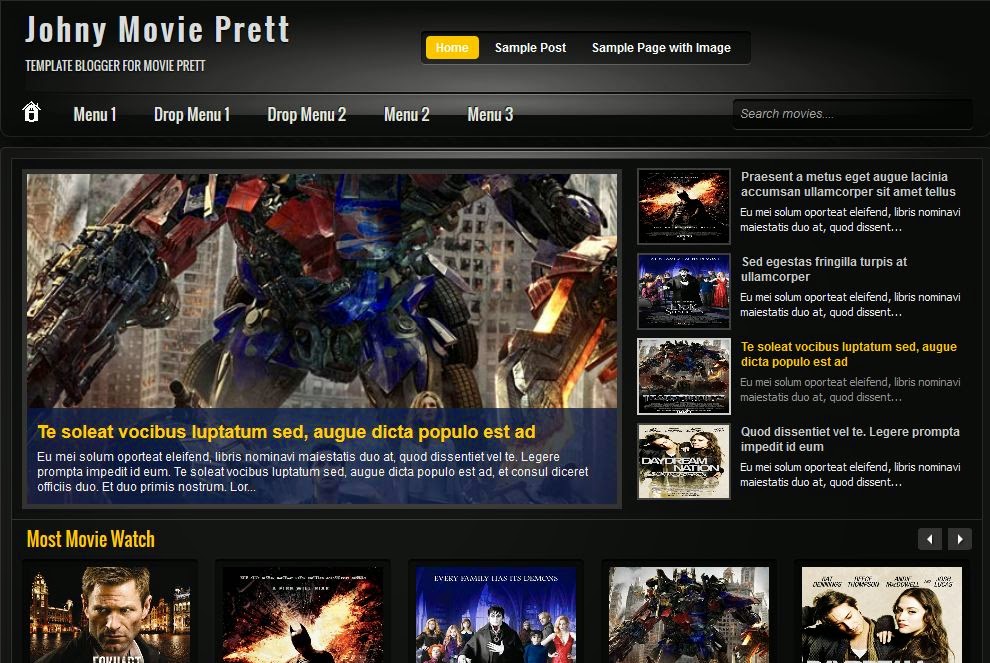The image size is (990, 663).
Task: Select Menu 3 in navigation
Action: [490, 115]
